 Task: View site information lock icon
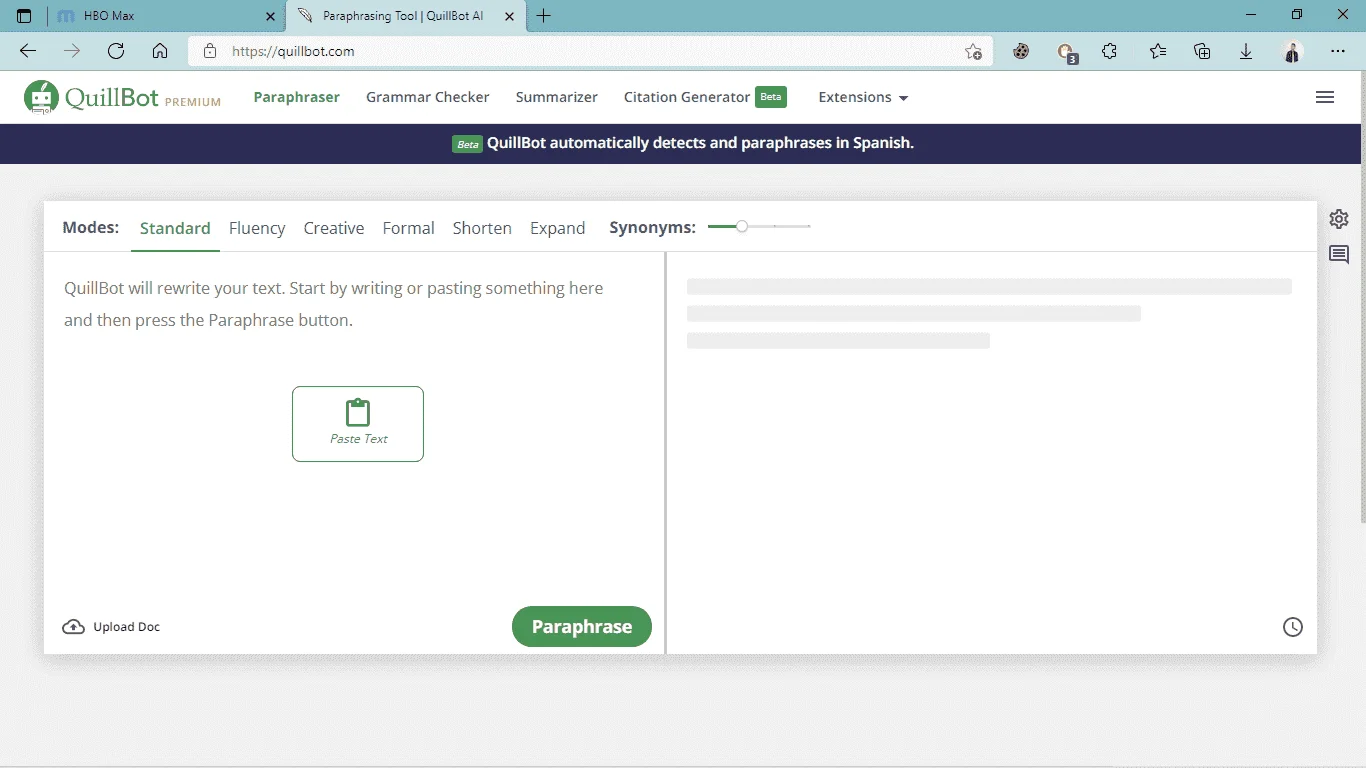pos(210,51)
